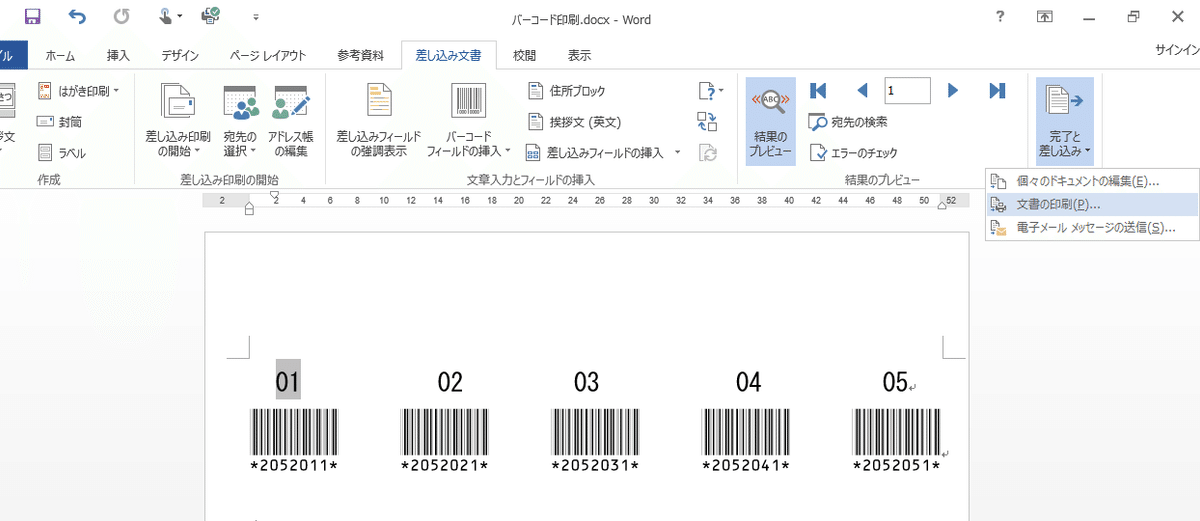The width and height of the screenshot is (1200, 521).
Task: Run エラーのチェック
Action: coord(853,153)
